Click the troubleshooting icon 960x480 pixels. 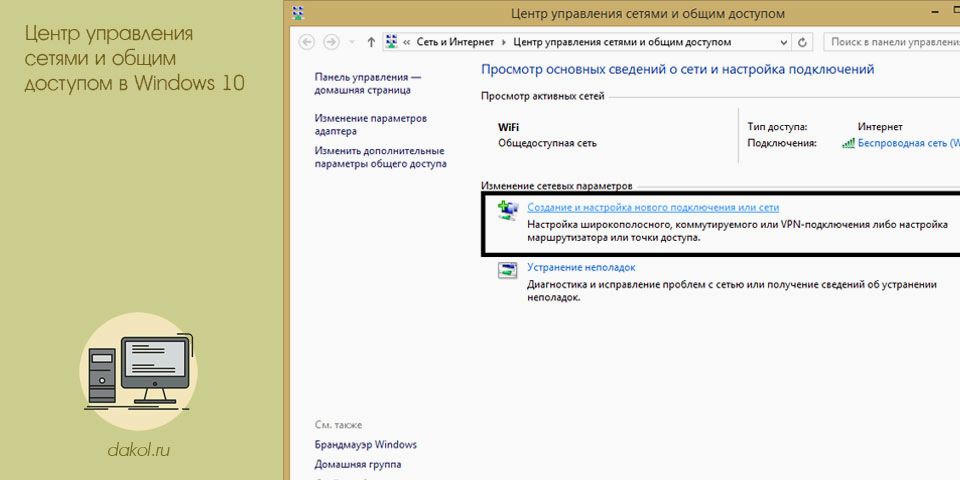pos(508,270)
